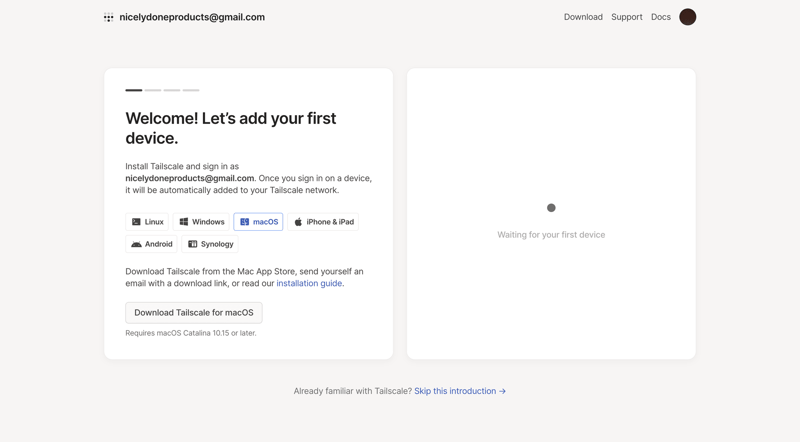Click Skip this introduction link
This screenshot has width=800, height=442.
click(460, 391)
